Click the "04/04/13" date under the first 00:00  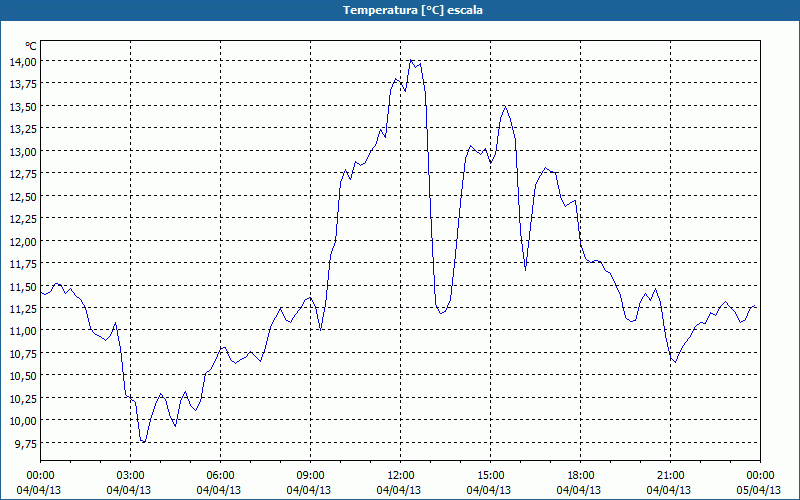39,490
